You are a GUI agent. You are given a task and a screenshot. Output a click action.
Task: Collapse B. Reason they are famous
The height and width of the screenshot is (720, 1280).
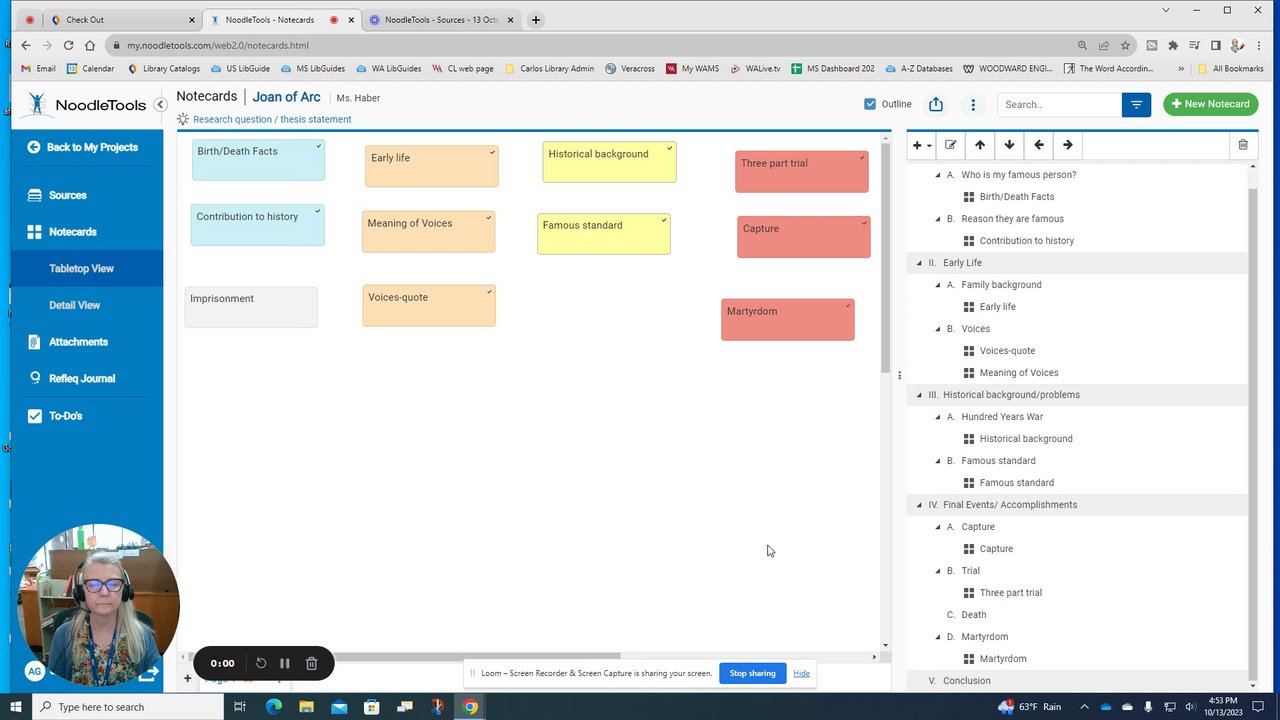[938, 219]
